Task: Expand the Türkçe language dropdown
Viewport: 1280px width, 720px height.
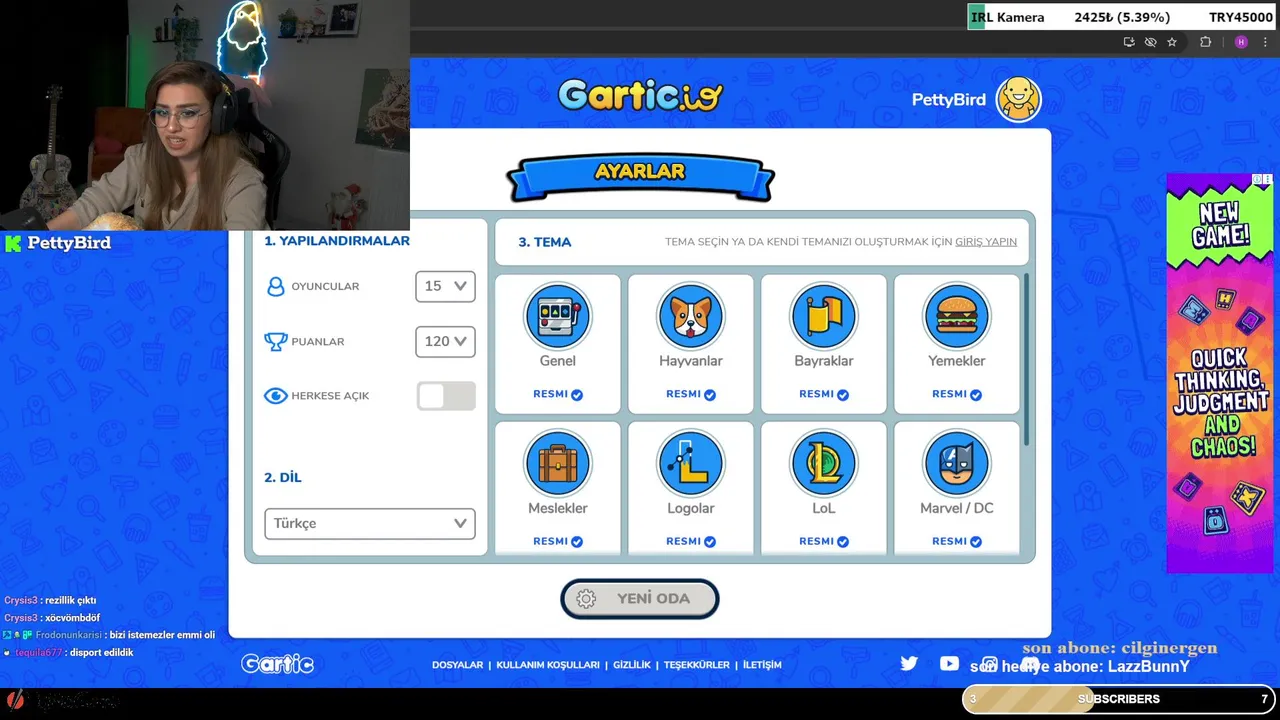Action: tap(370, 523)
